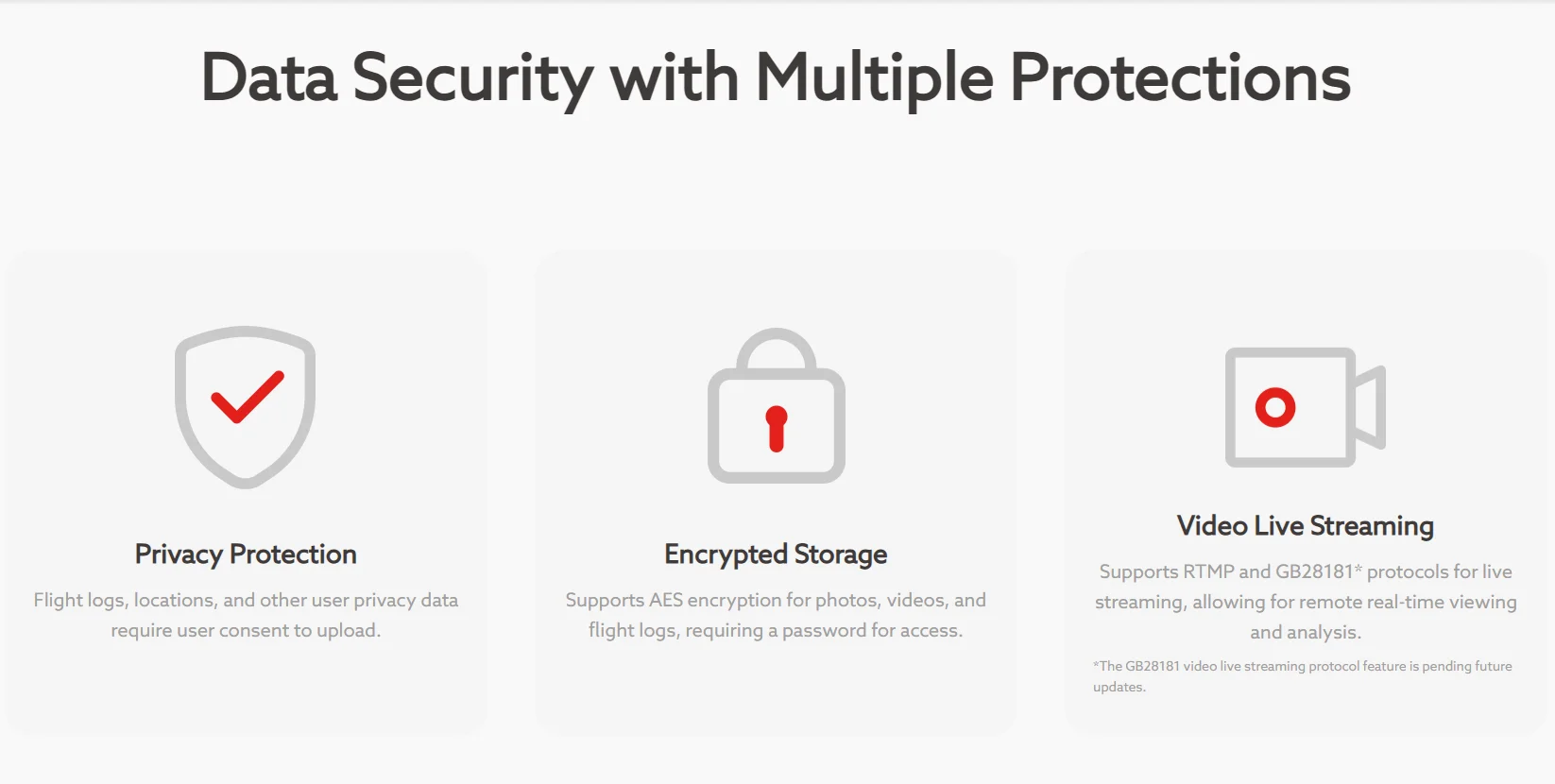The image size is (1555, 784).
Task: Click 'require user consent to upload' line
Action: pos(246,630)
